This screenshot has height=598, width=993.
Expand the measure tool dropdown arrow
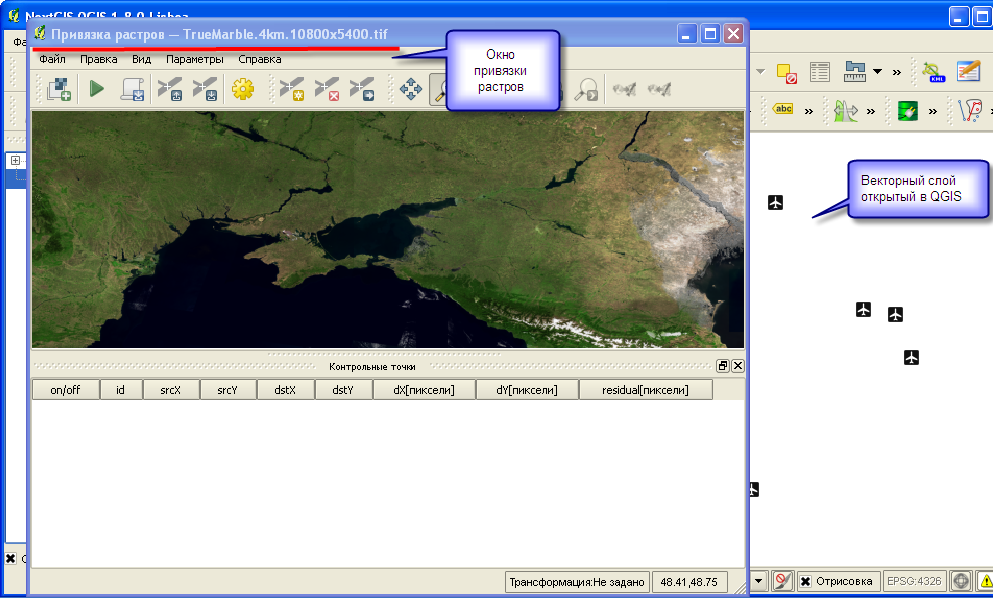click(x=877, y=71)
